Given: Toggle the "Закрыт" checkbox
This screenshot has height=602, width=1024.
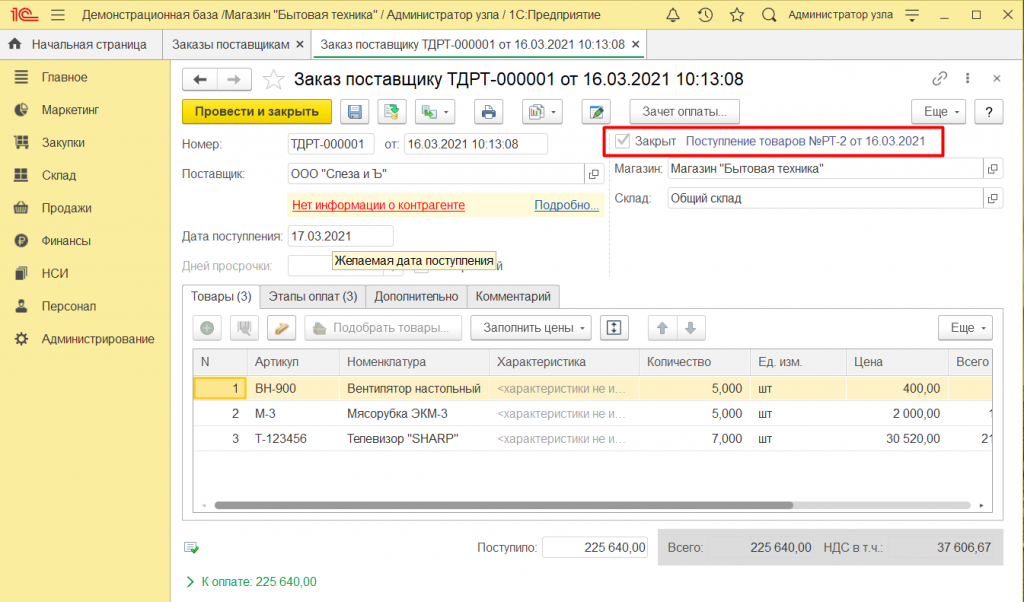Looking at the screenshot, I should point(623,142).
